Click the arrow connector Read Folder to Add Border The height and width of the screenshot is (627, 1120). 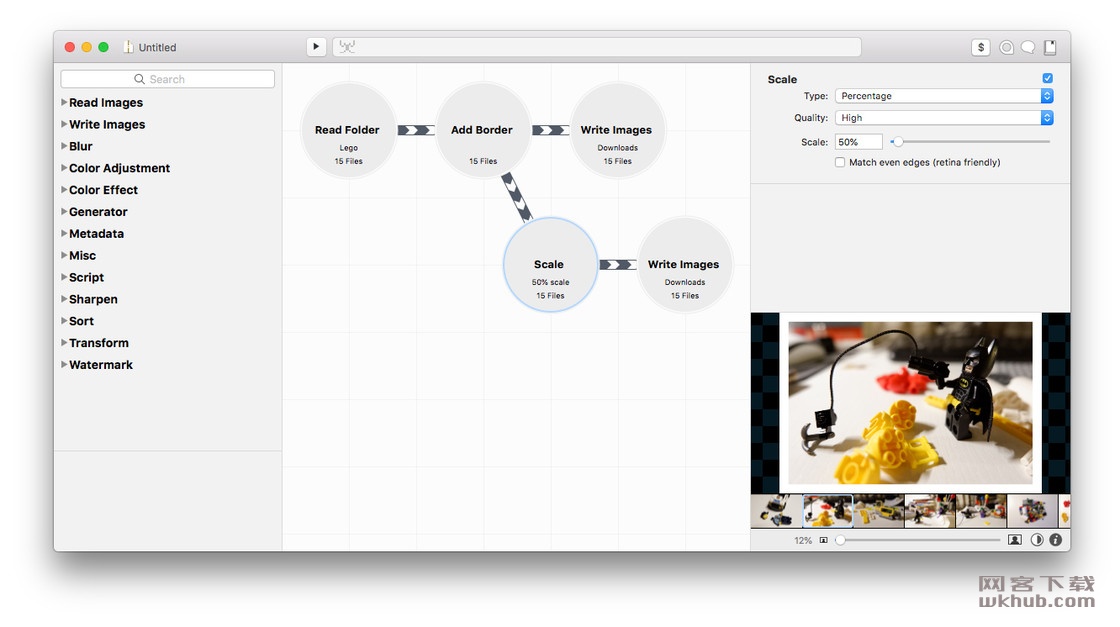(416, 130)
